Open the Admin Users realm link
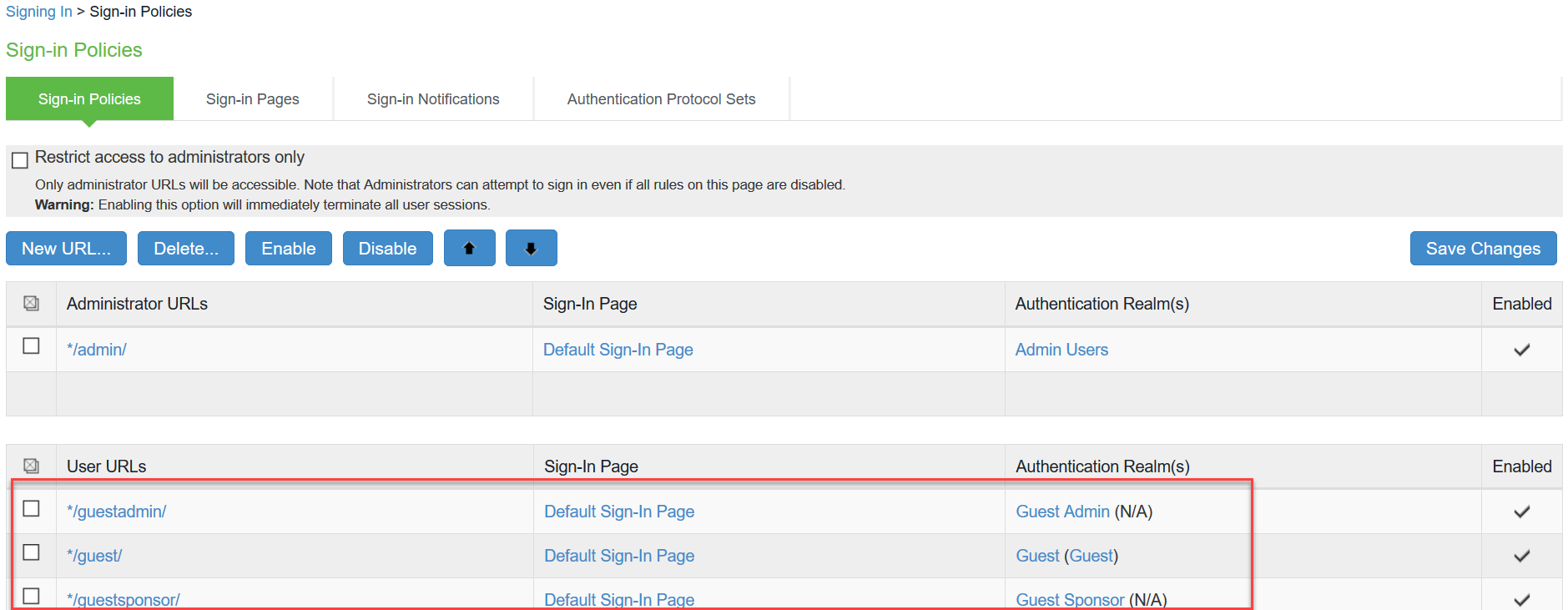This screenshot has width=1568, height=610. (1061, 350)
